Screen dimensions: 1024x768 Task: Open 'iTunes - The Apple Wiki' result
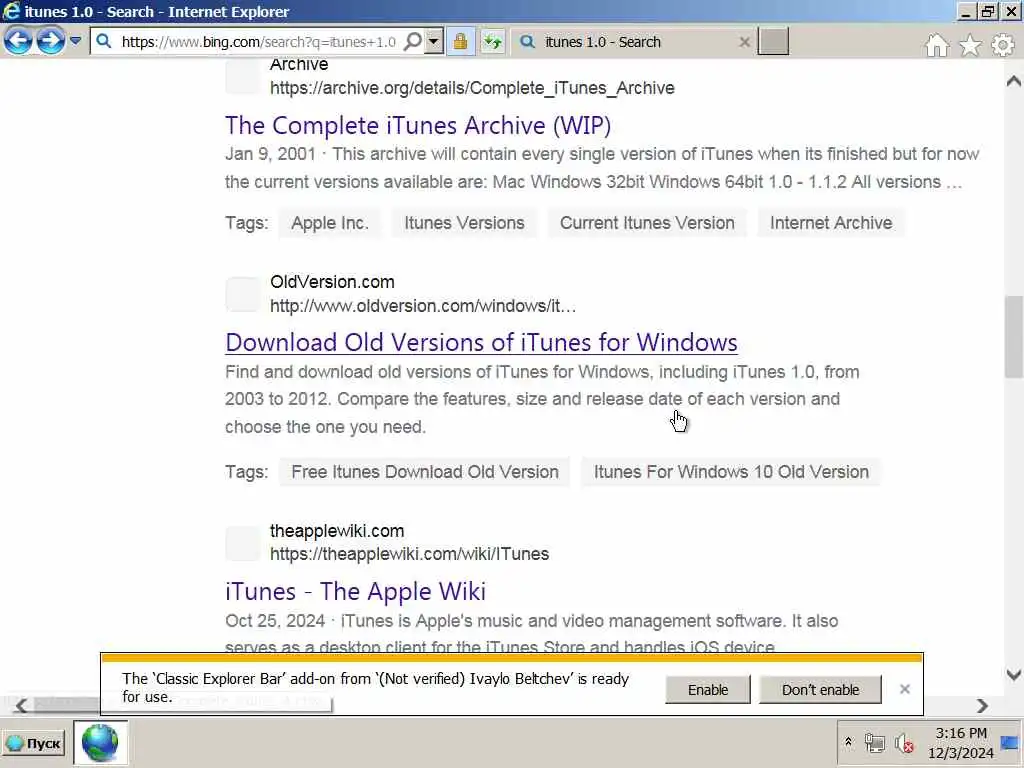[355, 592]
